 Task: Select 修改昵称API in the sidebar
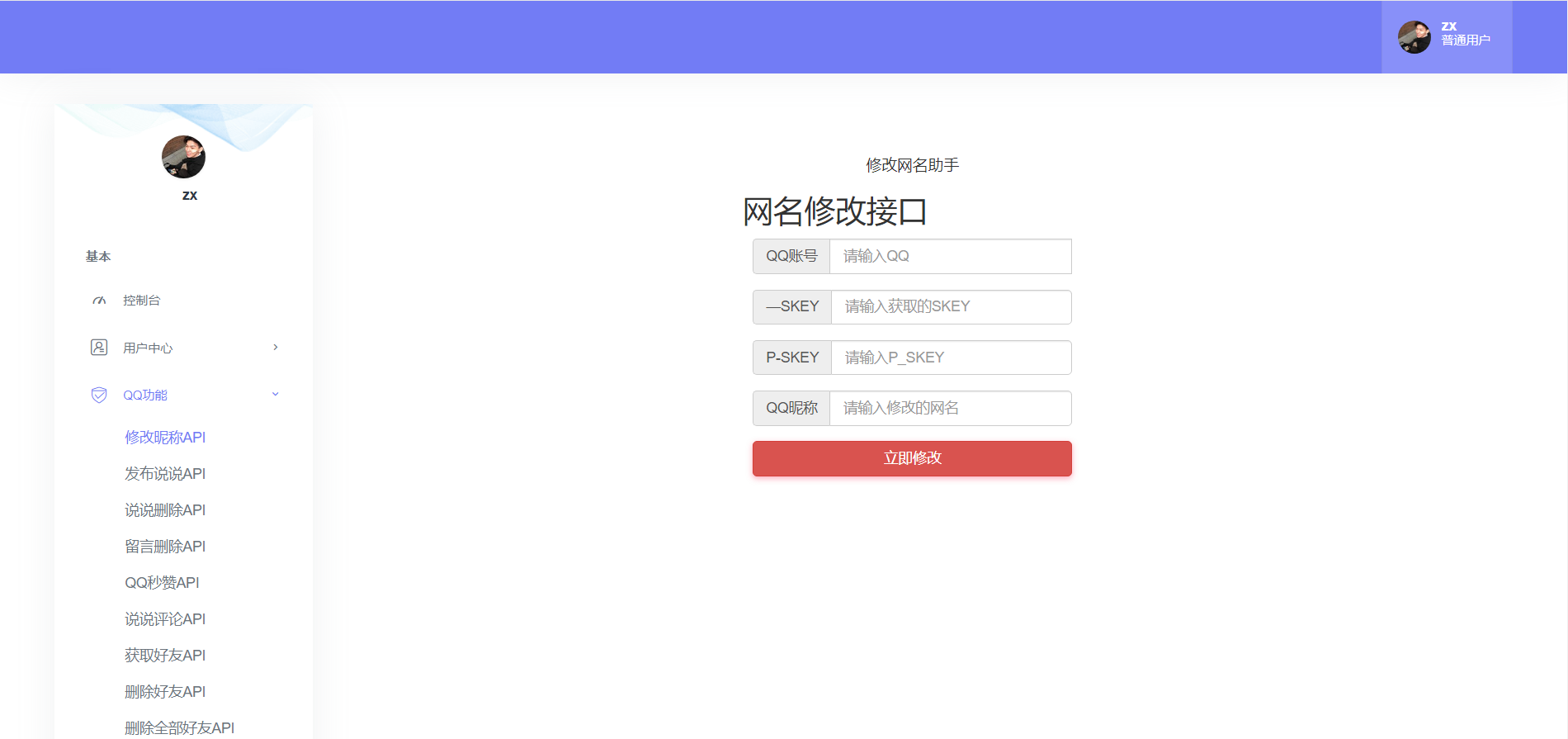[x=165, y=438]
